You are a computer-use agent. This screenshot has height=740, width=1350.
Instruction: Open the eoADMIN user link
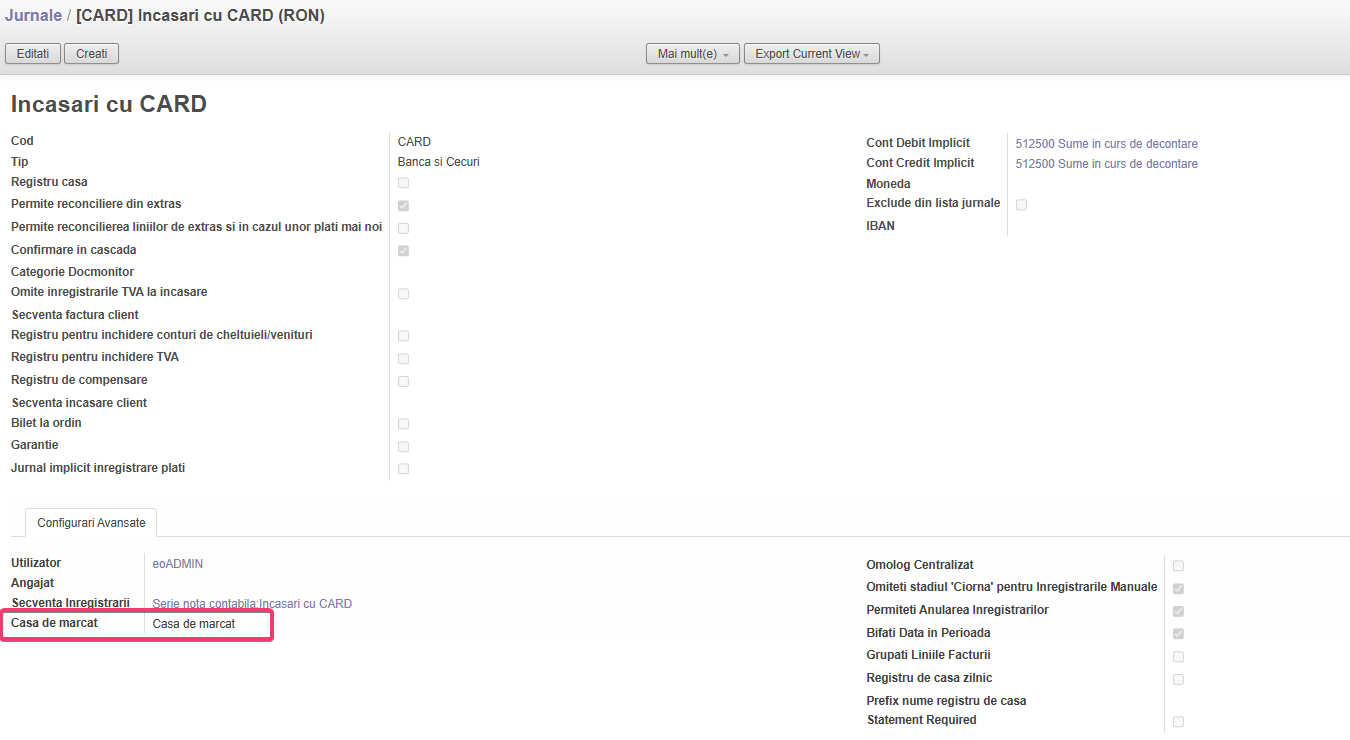tap(177, 564)
